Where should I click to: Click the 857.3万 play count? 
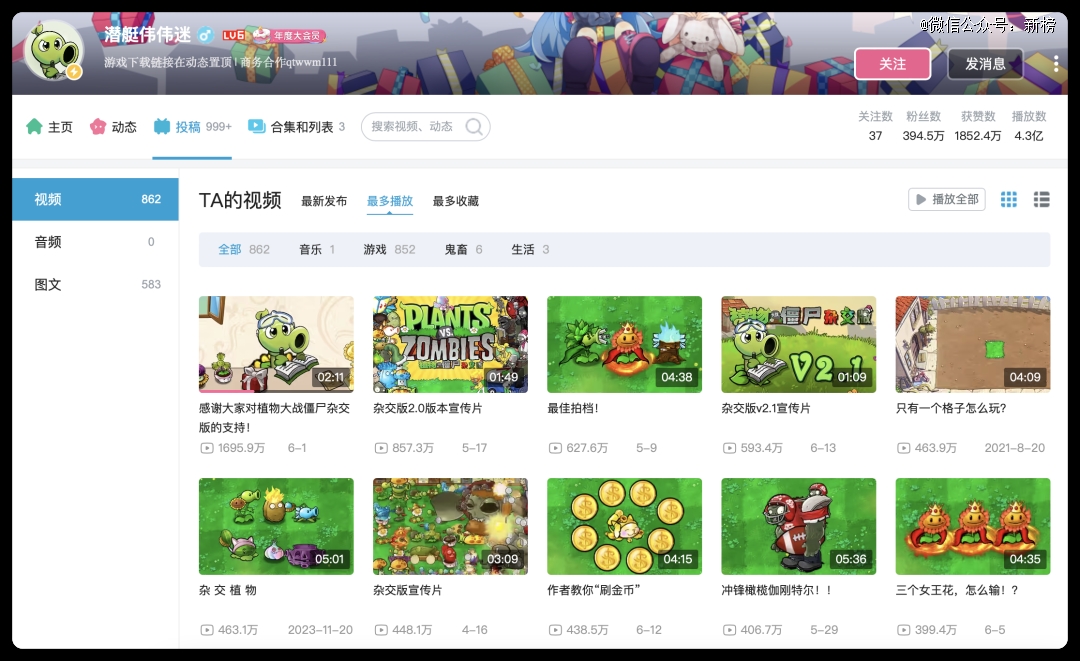(404, 448)
